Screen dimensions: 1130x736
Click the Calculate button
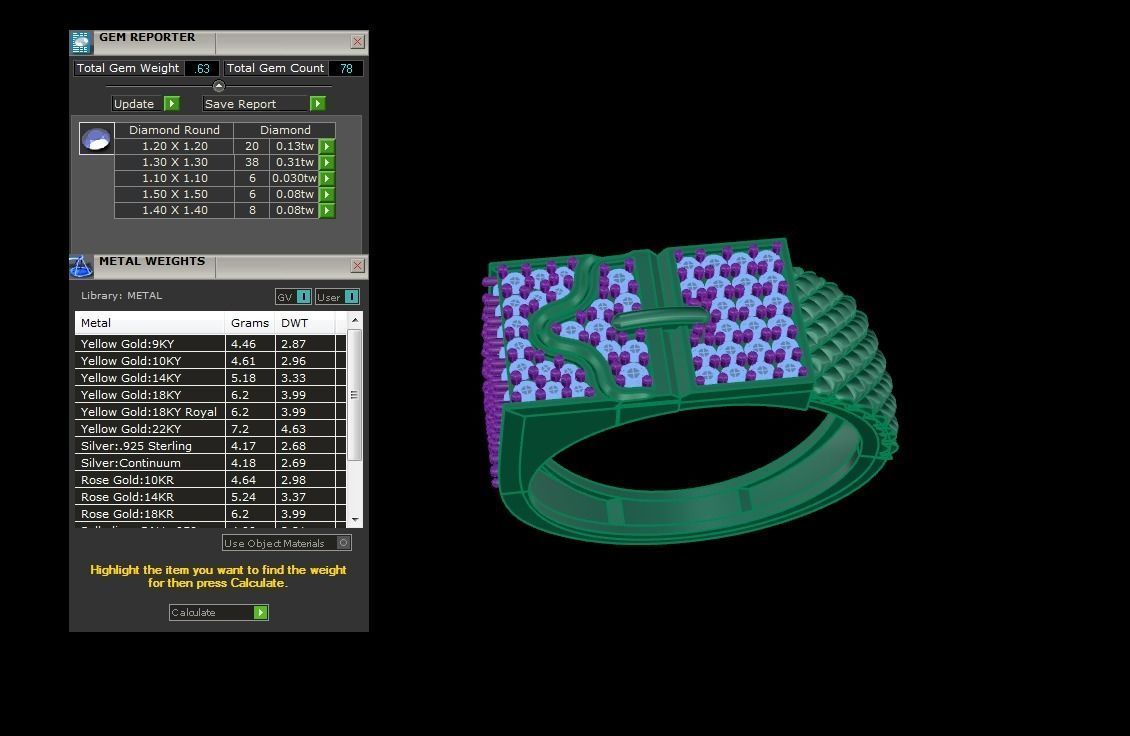click(218, 612)
